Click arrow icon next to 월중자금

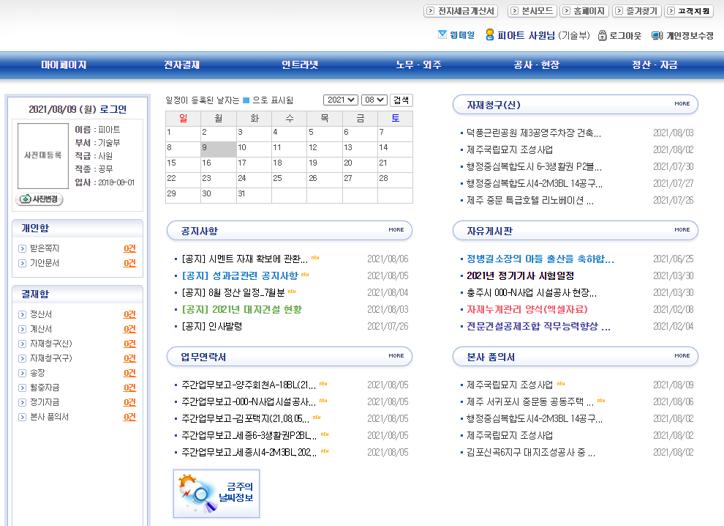[x=22, y=388]
